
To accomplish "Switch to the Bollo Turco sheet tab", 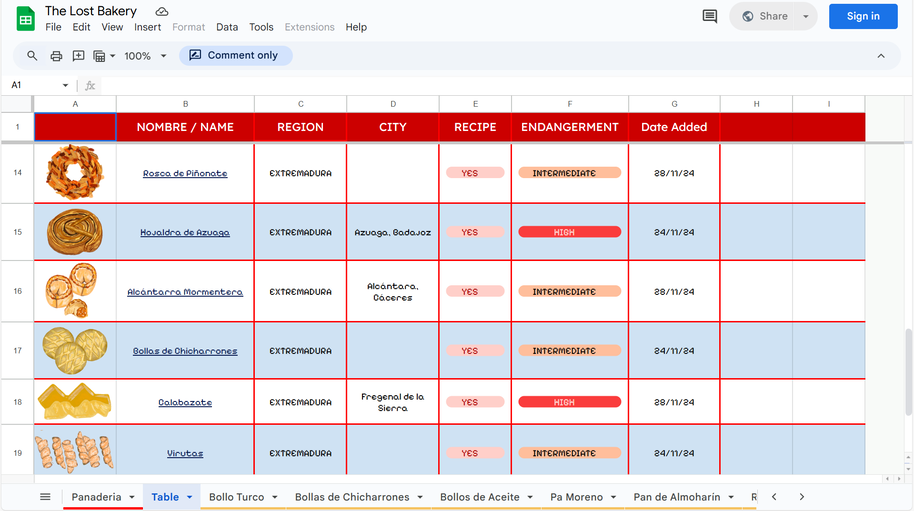I will pos(237,497).
